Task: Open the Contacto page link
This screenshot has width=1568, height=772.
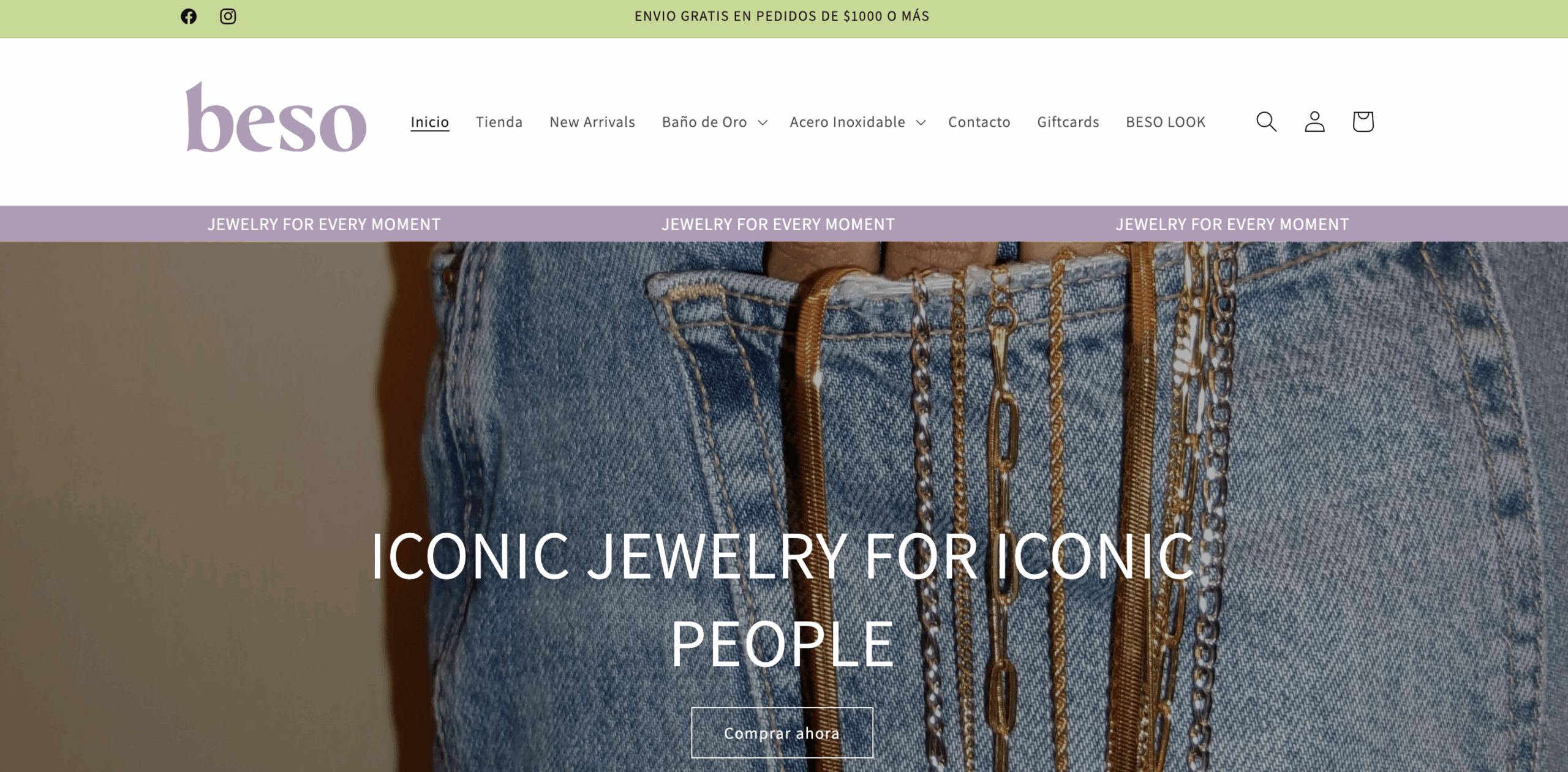Action: tap(979, 122)
